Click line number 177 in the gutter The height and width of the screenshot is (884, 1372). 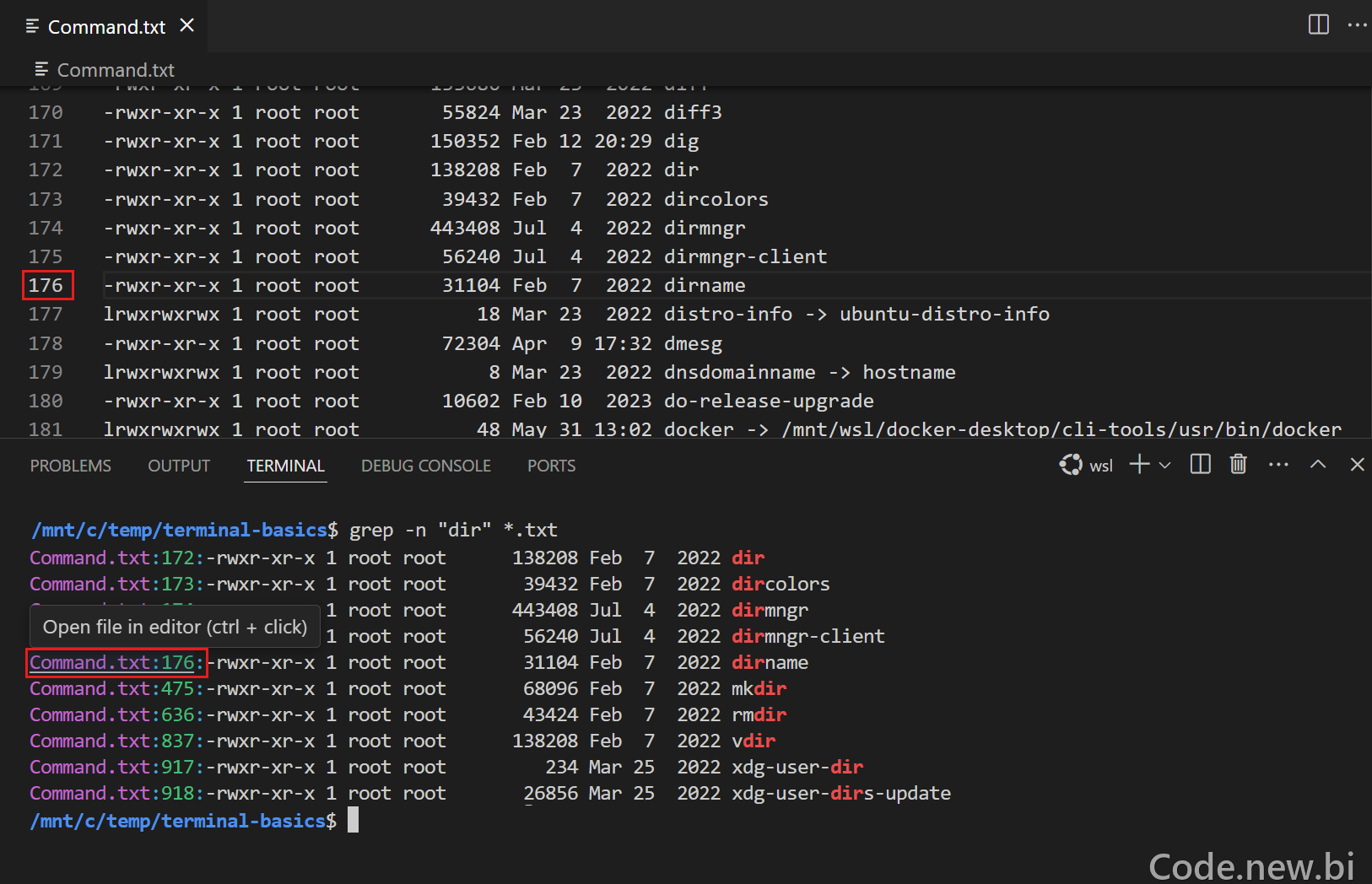46,314
